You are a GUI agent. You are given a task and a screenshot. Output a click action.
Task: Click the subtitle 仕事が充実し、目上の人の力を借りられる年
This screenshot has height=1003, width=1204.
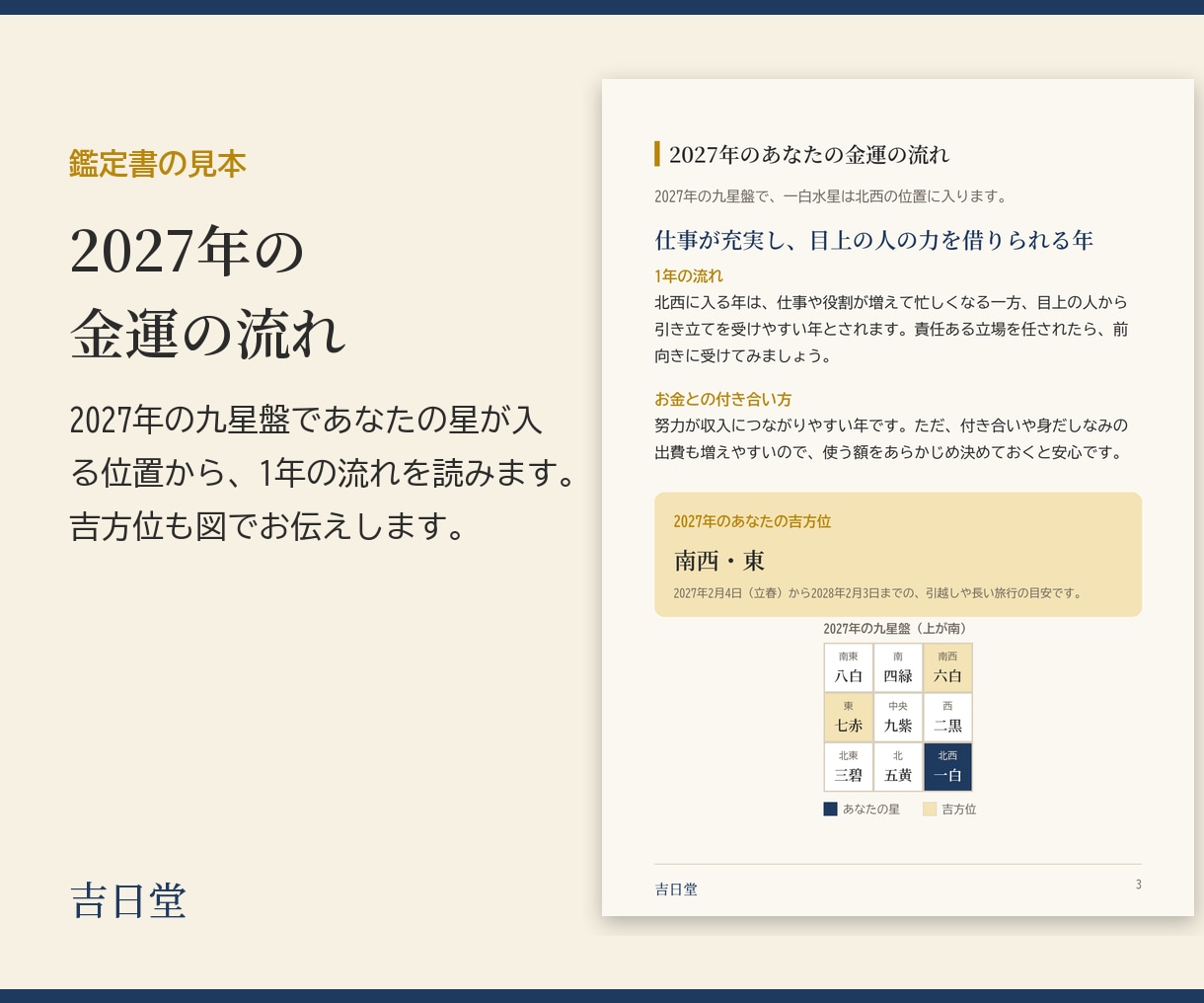[874, 240]
